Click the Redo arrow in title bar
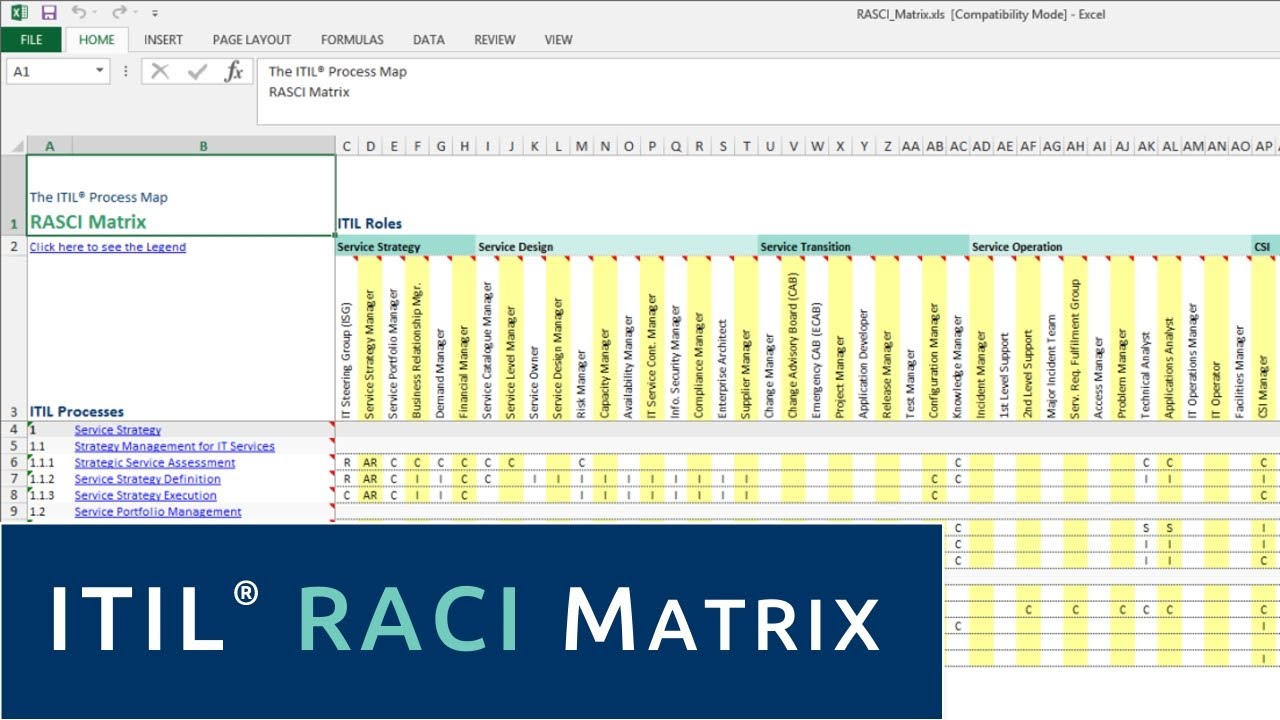The height and width of the screenshot is (720, 1280). coord(119,13)
